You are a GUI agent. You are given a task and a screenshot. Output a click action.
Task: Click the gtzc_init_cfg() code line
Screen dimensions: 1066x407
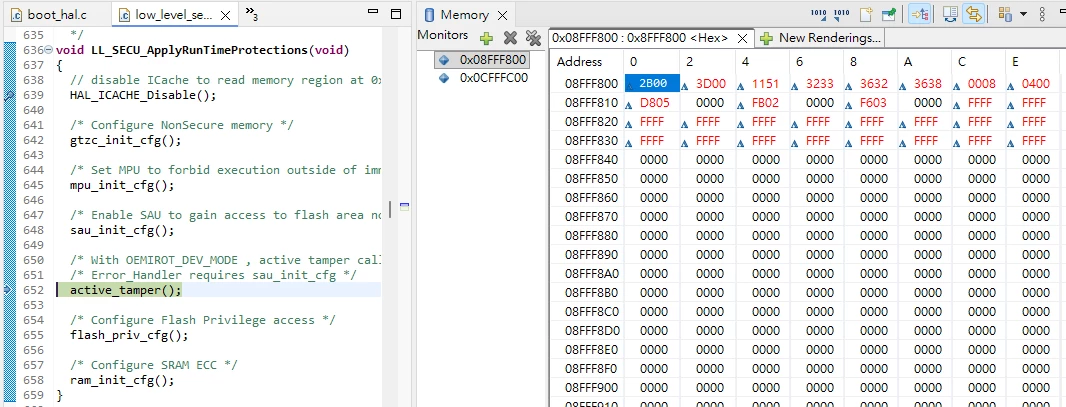tap(126, 140)
